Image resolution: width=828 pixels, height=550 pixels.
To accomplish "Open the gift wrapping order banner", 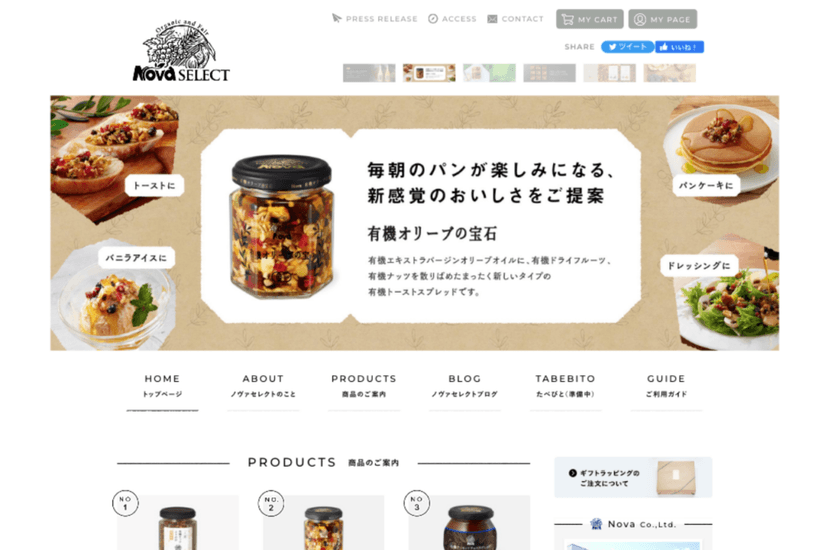I will (633, 477).
